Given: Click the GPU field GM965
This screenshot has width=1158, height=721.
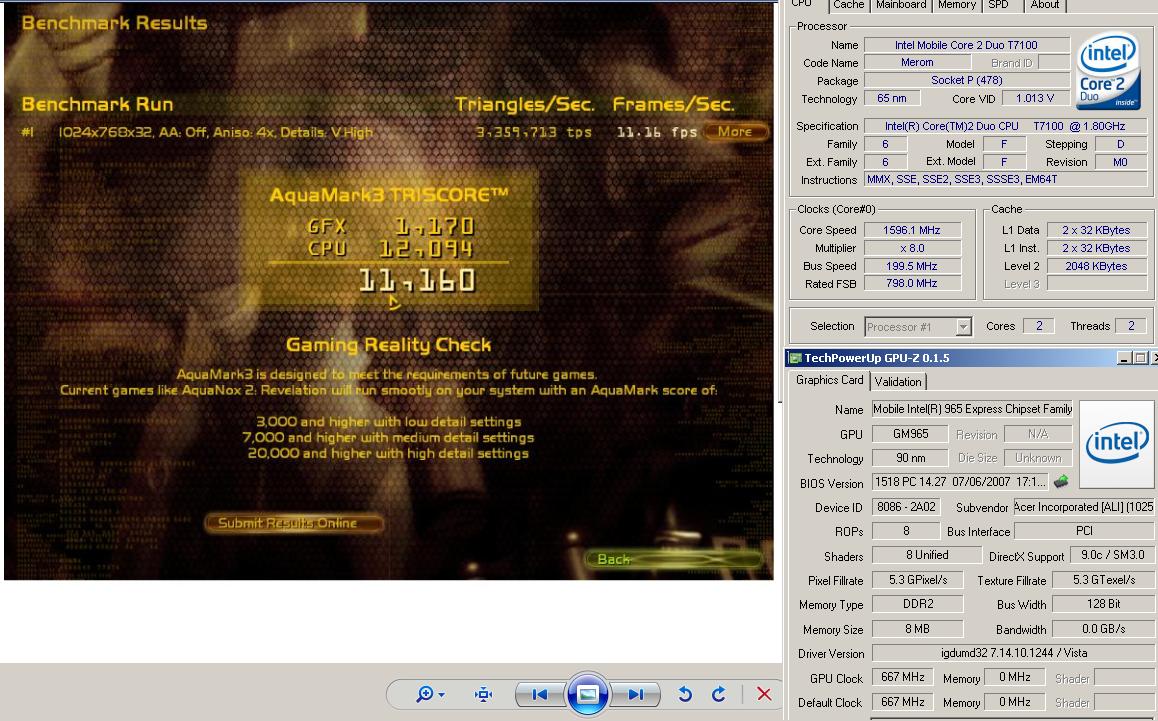Looking at the screenshot, I should point(910,434).
